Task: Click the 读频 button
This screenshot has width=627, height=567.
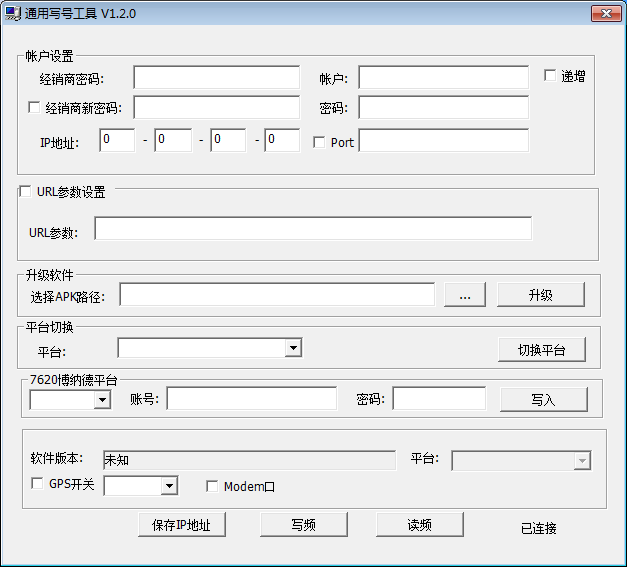Action: click(420, 525)
